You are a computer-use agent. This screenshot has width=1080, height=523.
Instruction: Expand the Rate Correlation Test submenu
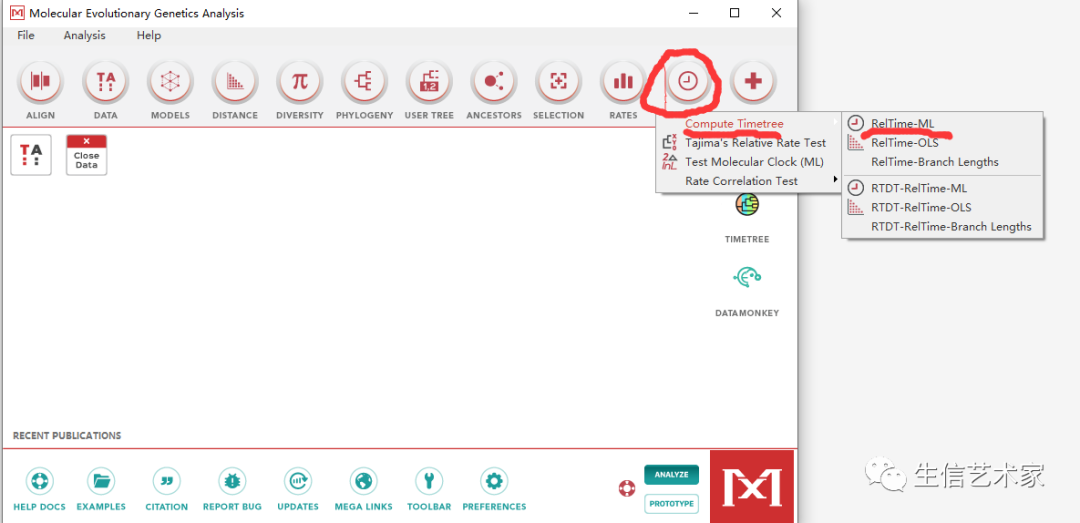coord(749,181)
